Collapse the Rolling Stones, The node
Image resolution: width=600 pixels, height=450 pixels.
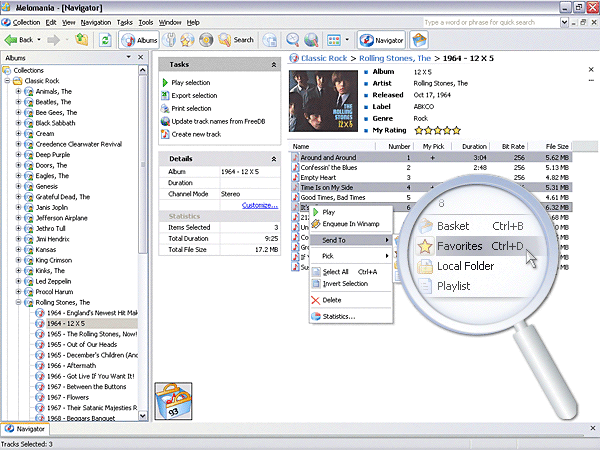click(18, 302)
